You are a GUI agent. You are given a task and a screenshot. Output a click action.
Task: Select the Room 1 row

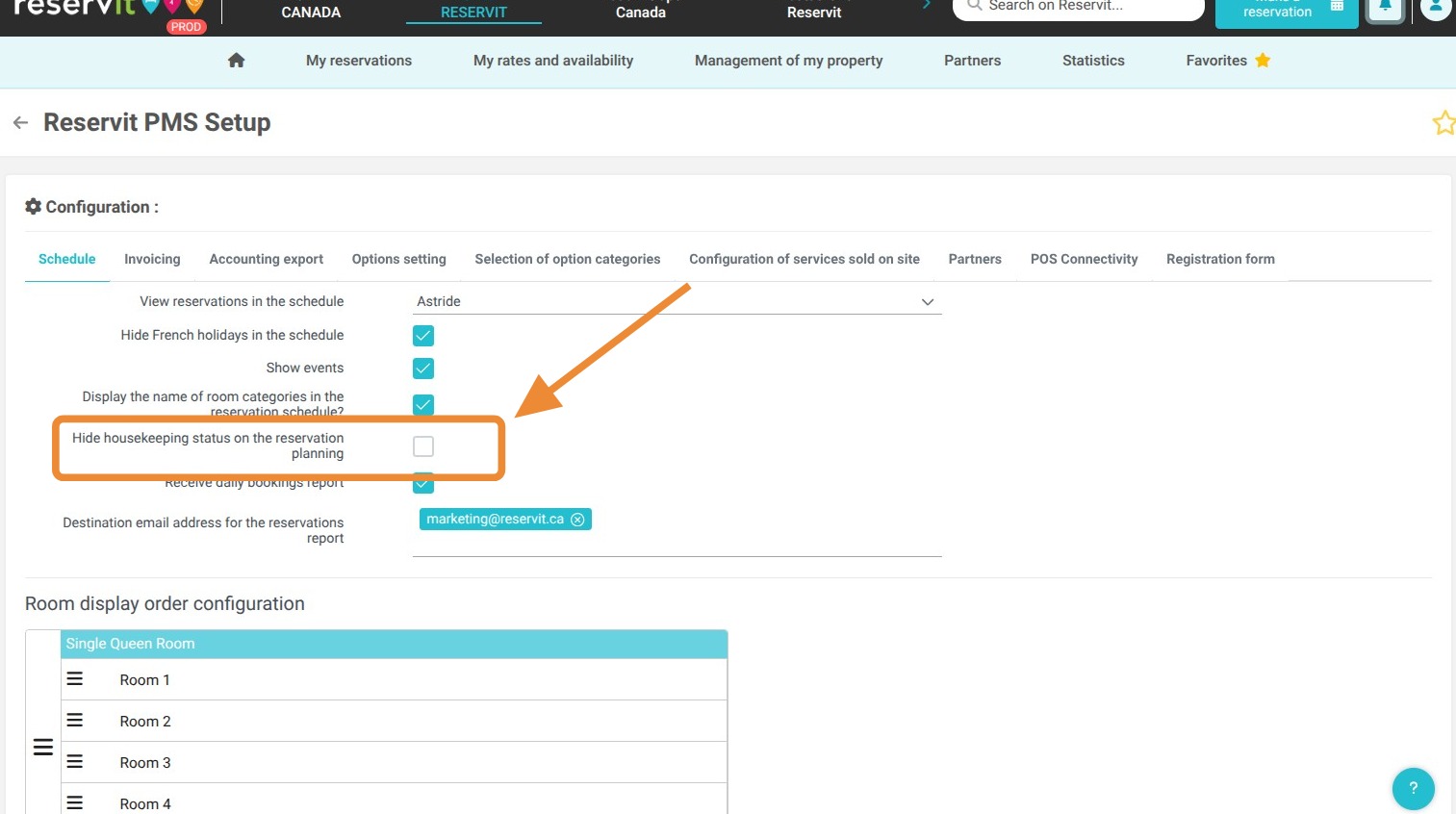click(394, 679)
